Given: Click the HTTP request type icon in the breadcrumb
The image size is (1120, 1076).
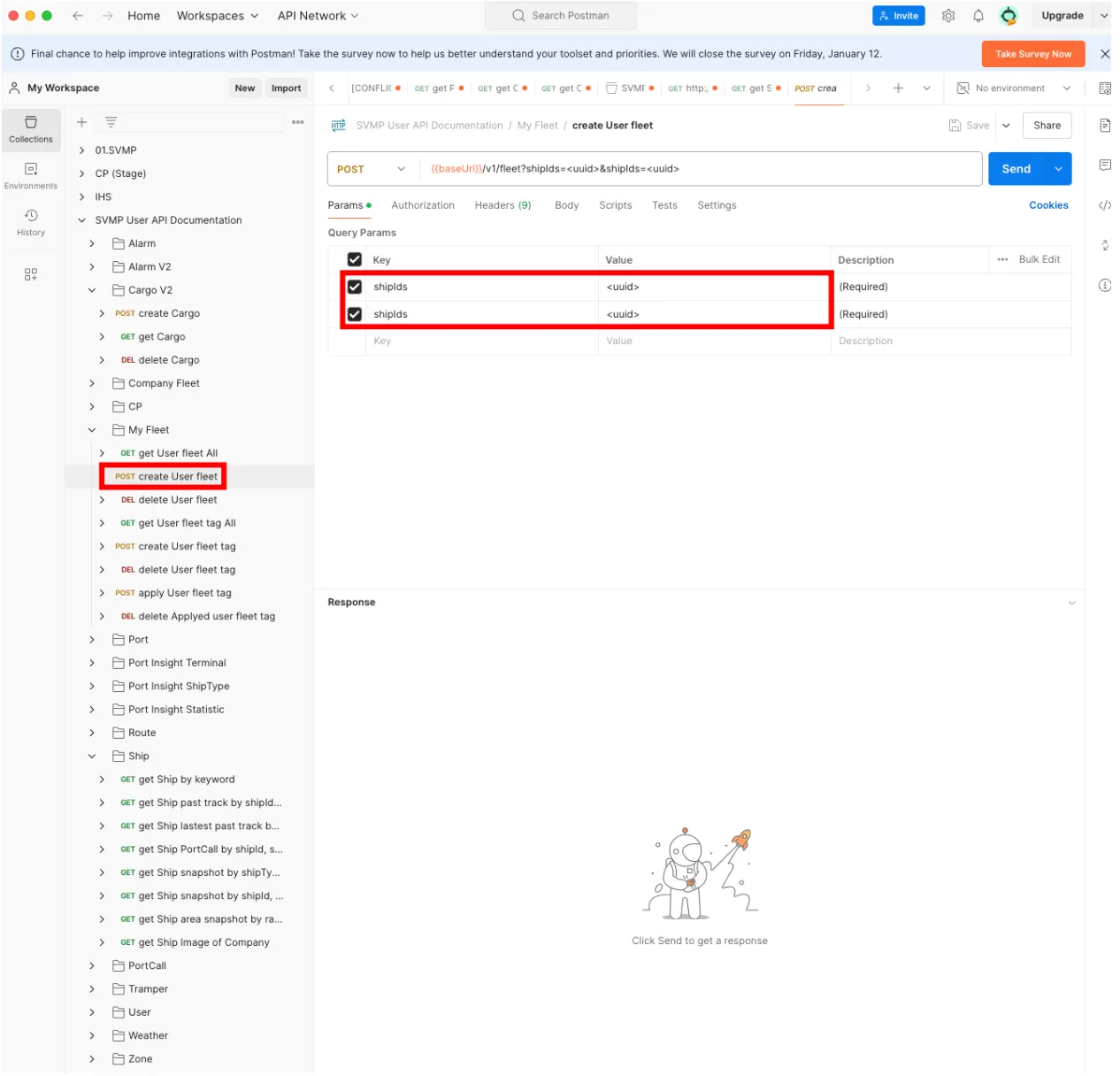Looking at the screenshot, I should [339, 126].
